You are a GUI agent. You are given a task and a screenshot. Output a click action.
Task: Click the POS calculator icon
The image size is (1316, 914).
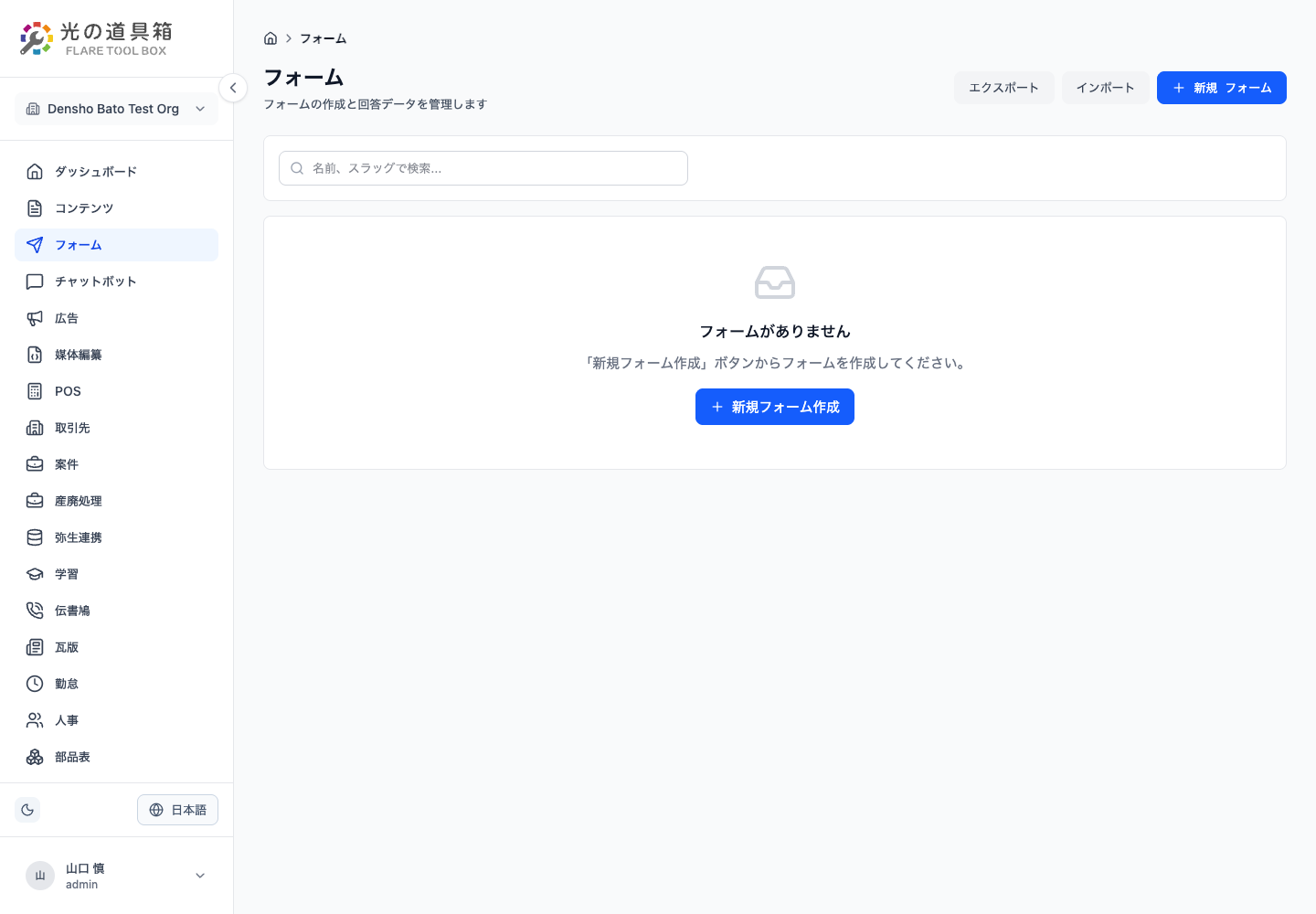coord(35,391)
